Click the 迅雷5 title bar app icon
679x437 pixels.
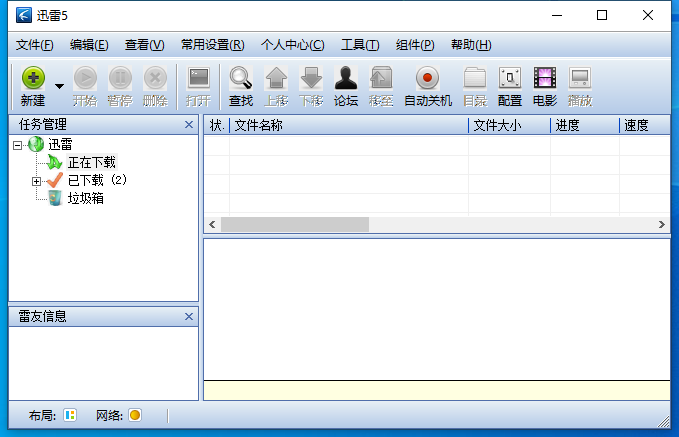tap(24, 15)
